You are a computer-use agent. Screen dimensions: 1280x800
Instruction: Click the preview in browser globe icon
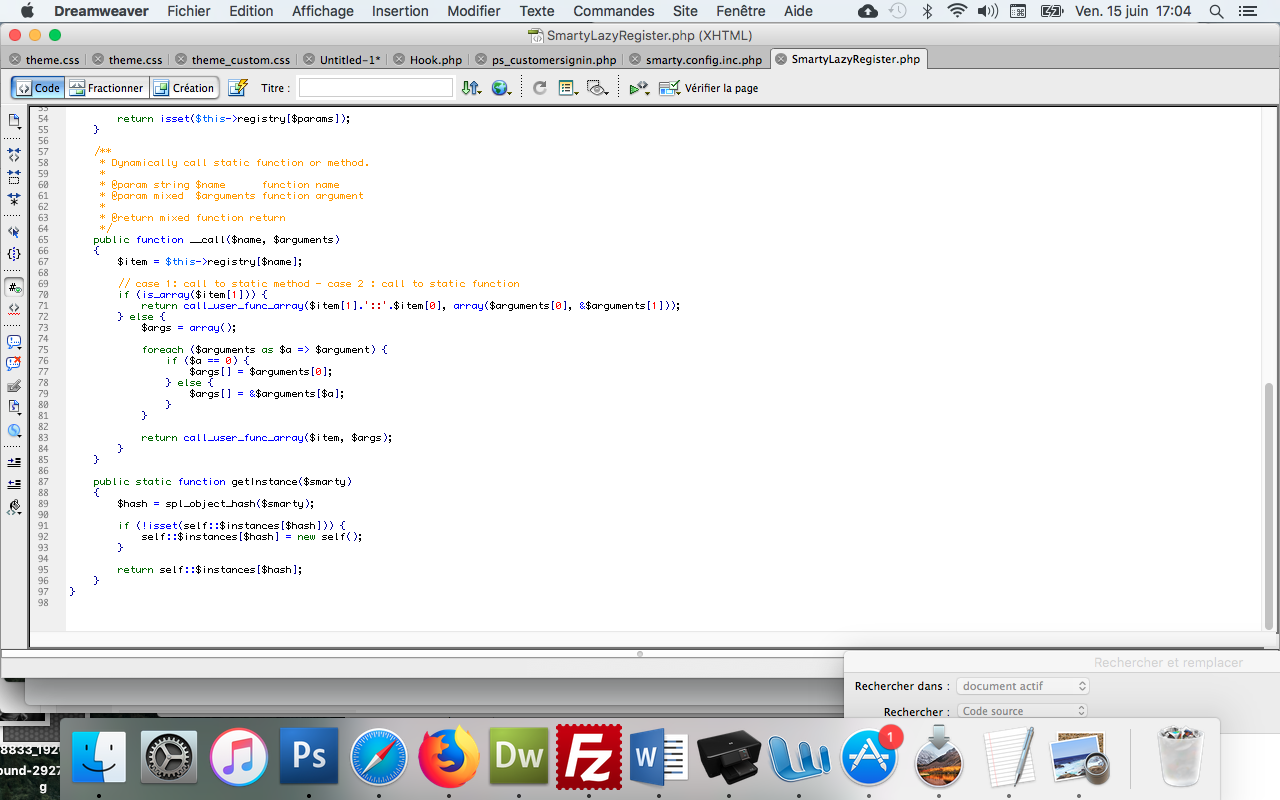[x=502, y=88]
